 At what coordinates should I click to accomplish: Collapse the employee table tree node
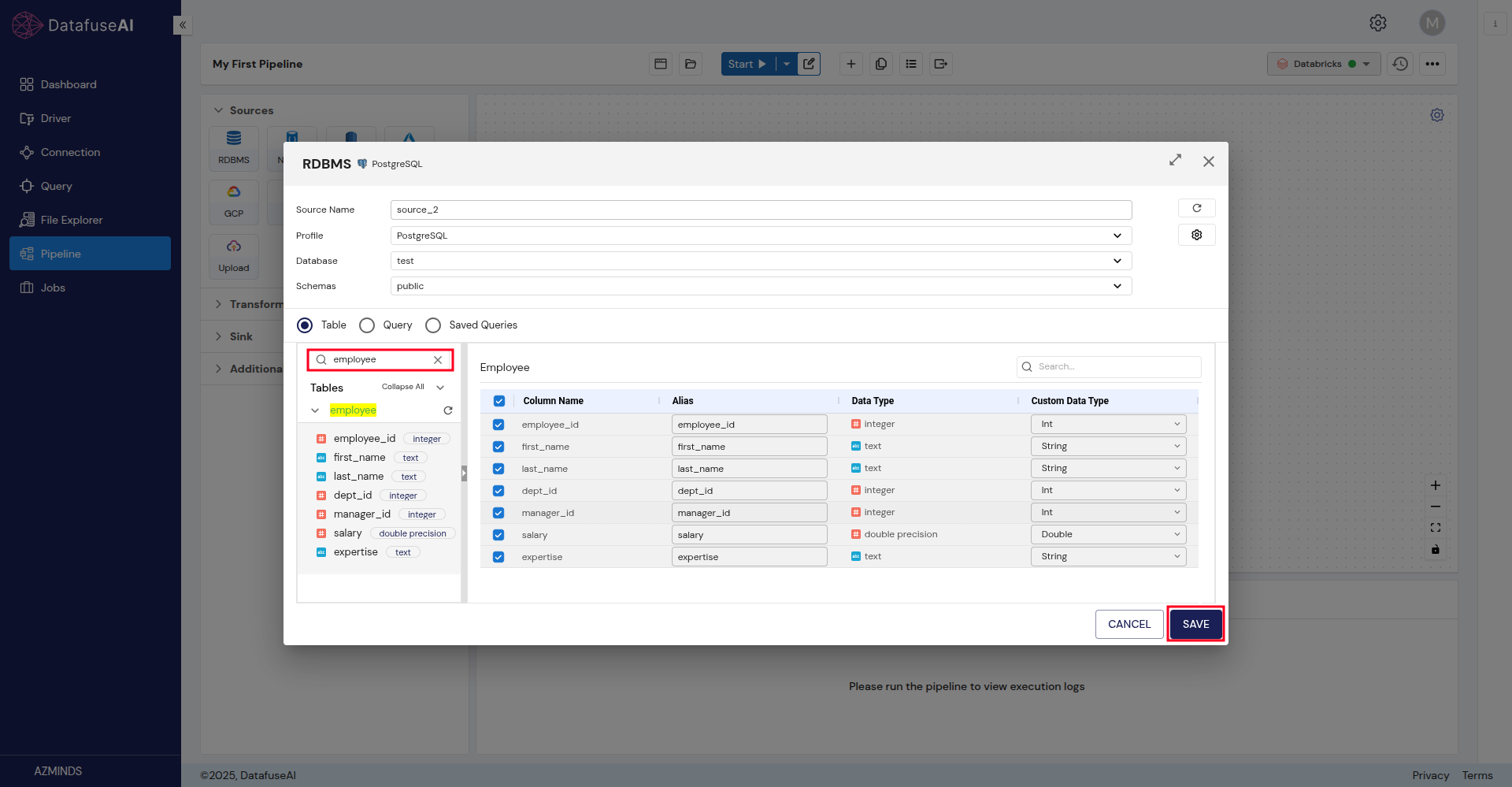315,410
